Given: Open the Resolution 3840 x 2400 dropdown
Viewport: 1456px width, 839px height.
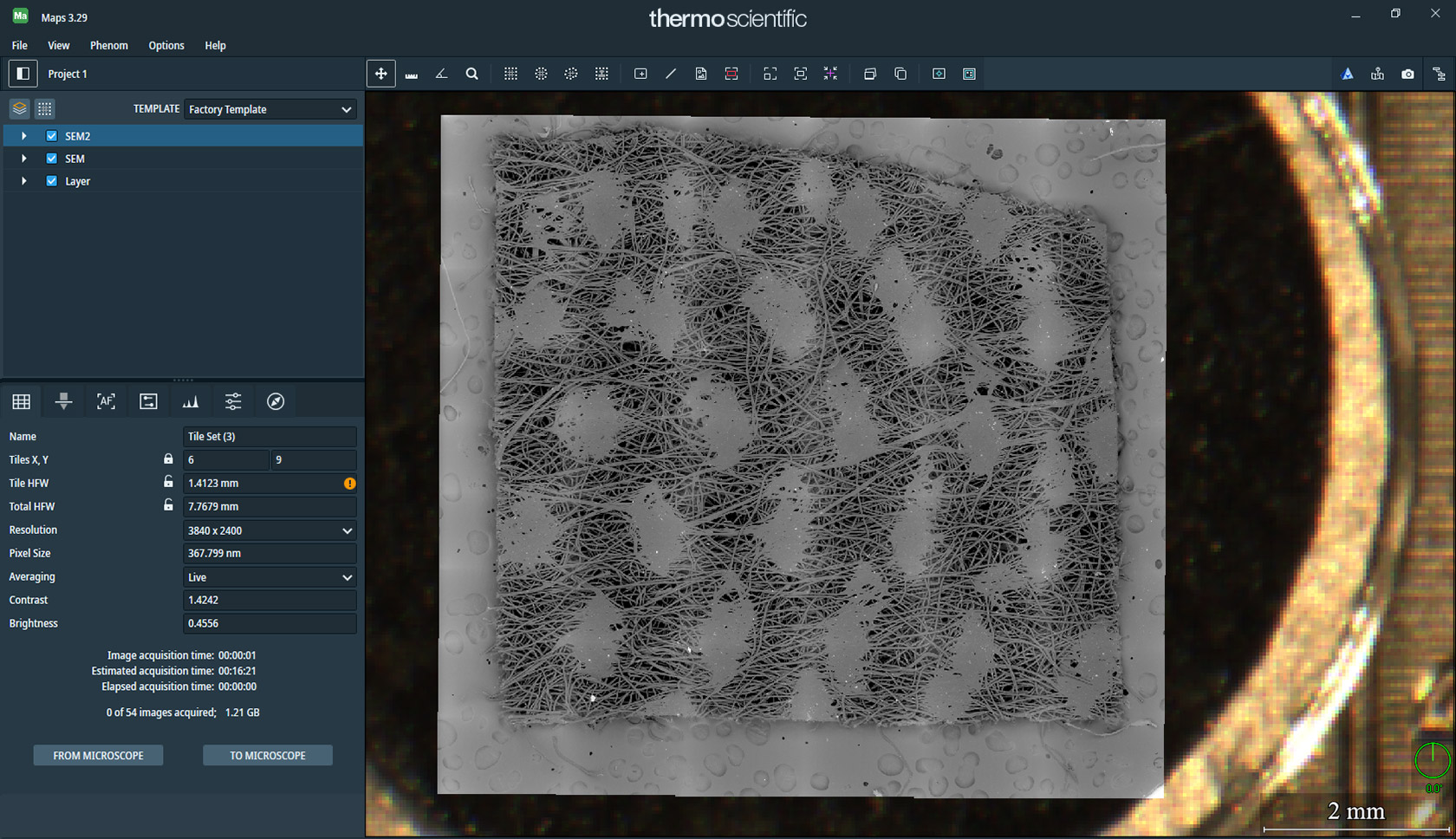Looking at the screenshot, I should [x=270, y=530].
